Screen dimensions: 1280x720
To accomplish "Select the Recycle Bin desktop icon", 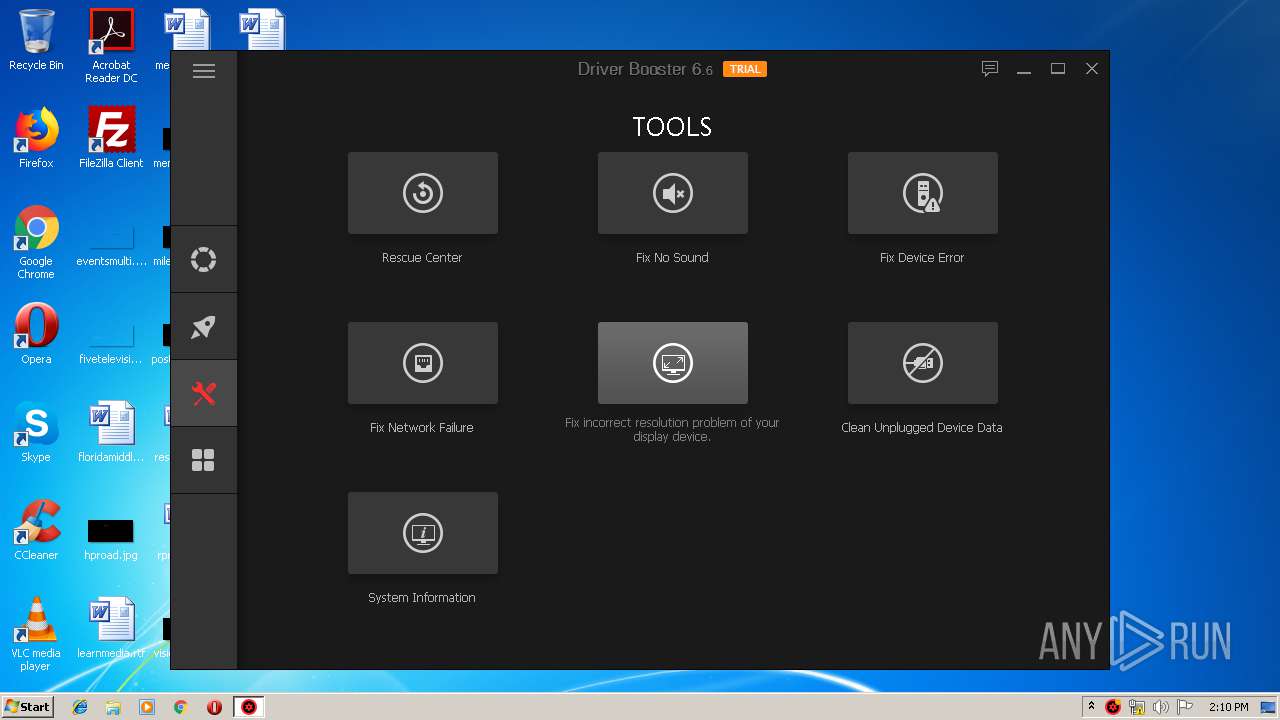I will 36,40.
